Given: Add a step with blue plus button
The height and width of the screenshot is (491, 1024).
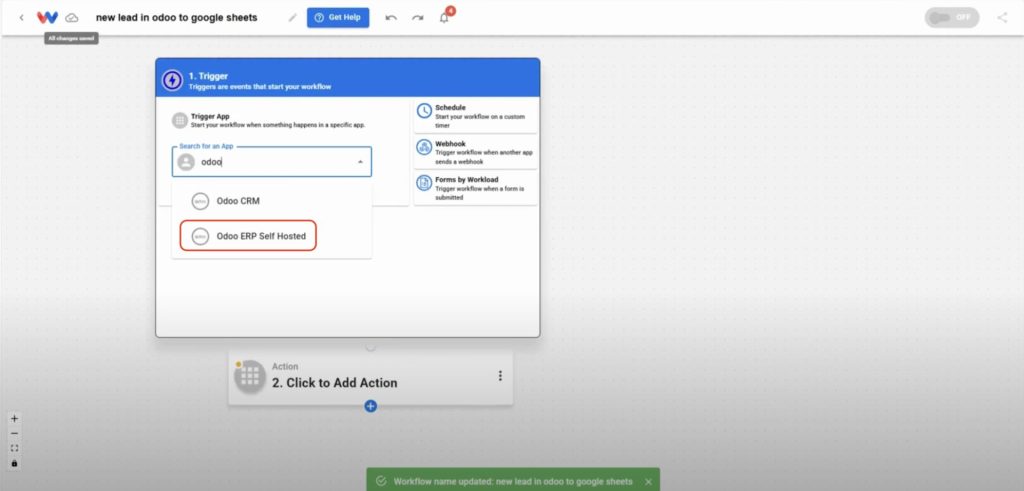Looking at the screenshot, I should point(370,406).
